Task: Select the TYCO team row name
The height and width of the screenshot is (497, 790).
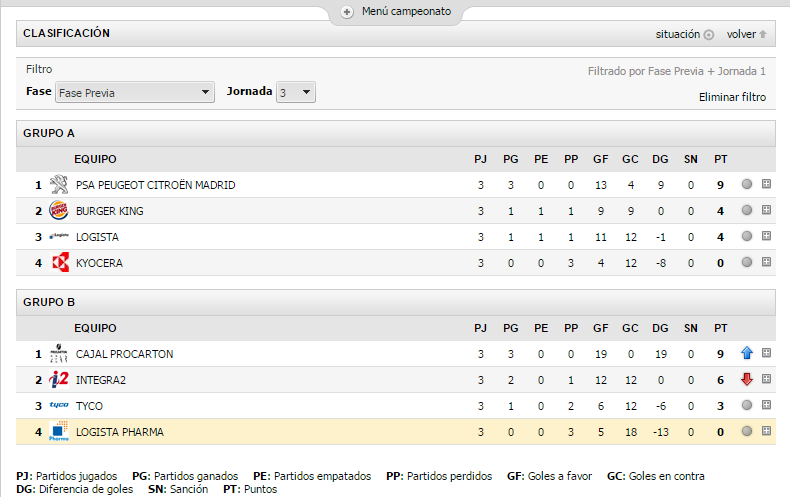Action: [x=89, y=406]
